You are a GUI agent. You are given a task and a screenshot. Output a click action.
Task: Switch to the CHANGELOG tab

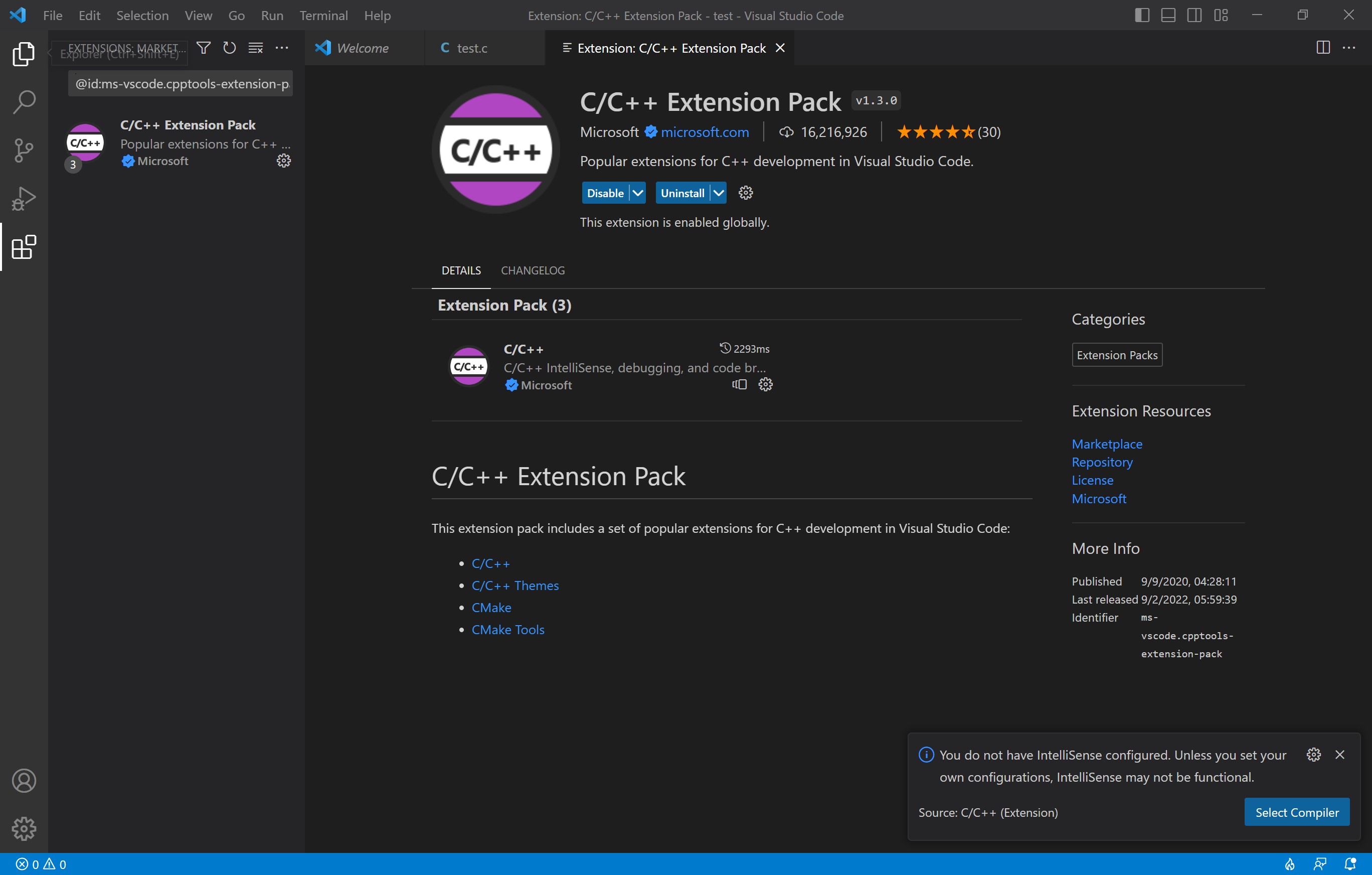pyautogui.click(x=533, y=270)
